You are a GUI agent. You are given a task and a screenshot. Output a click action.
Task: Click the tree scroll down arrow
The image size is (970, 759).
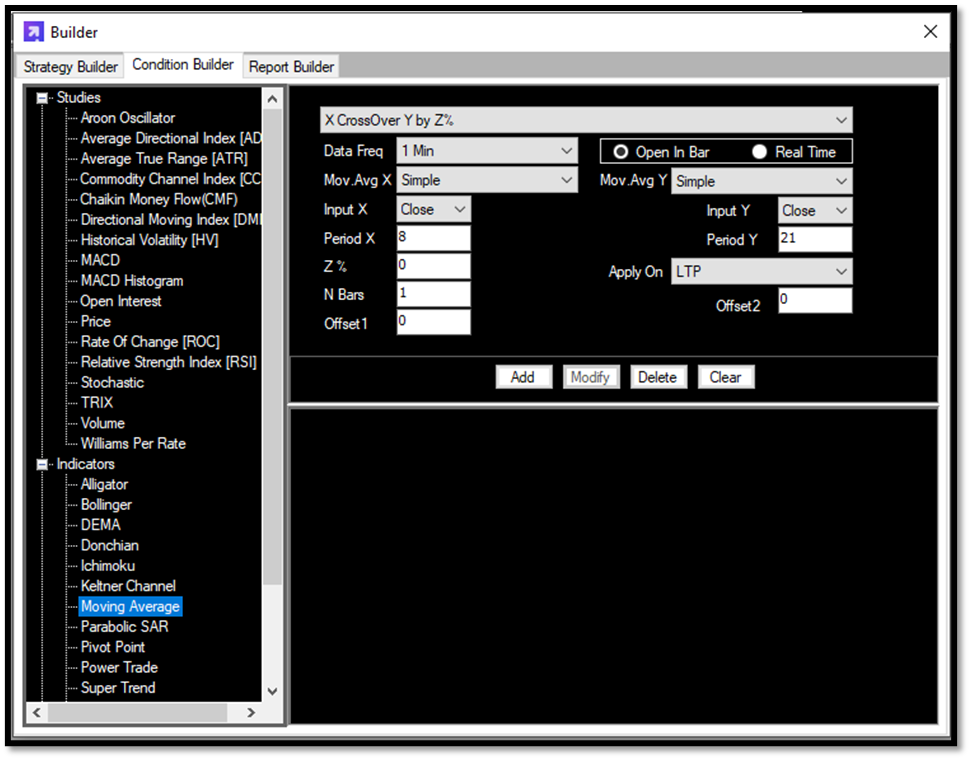tap(272, 691)
